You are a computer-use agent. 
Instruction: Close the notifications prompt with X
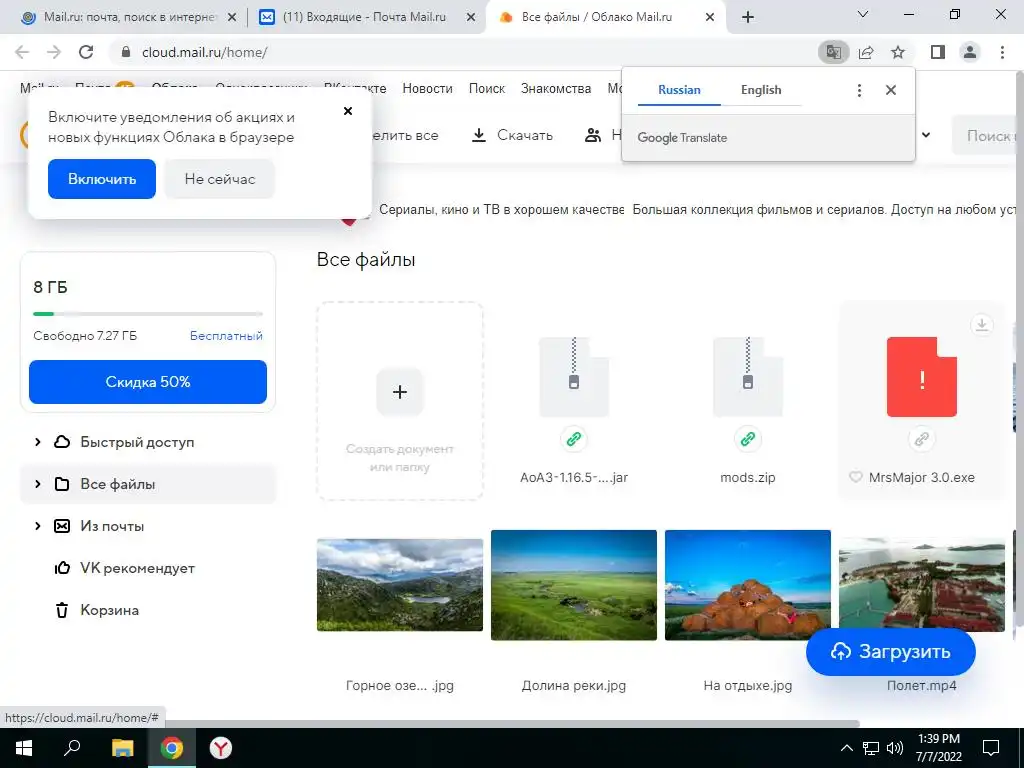tap(348, 111)
